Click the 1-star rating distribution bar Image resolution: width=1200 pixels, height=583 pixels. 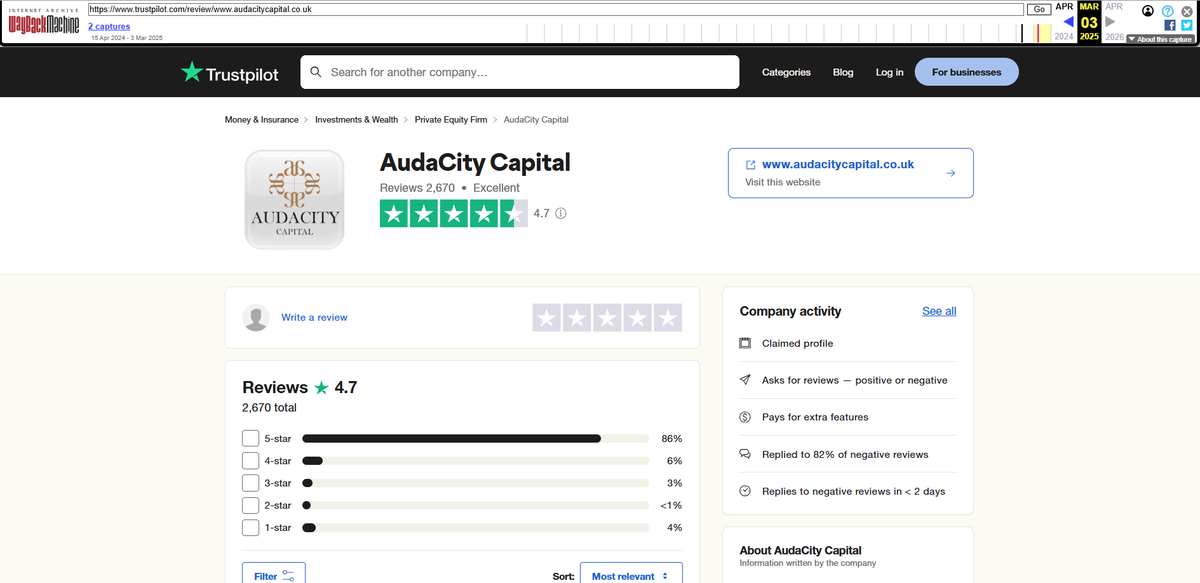[475, 527]
